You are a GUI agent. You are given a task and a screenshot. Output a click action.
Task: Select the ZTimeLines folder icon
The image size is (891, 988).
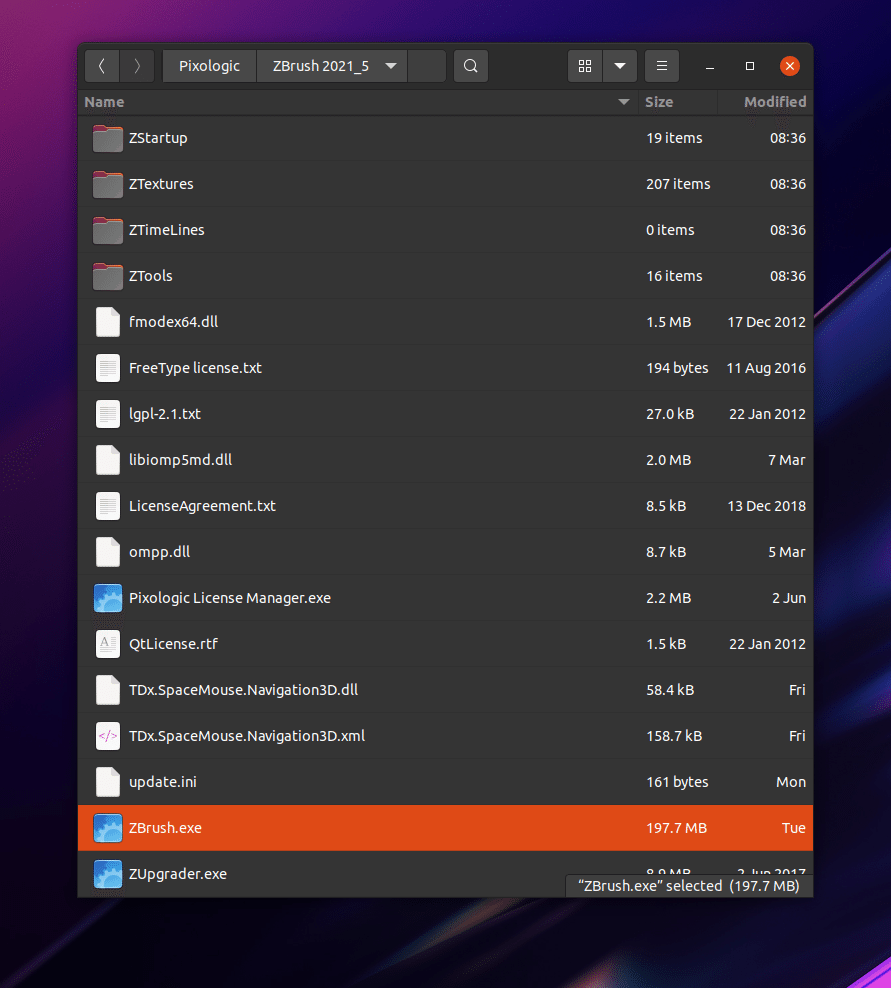coord(108,230)
